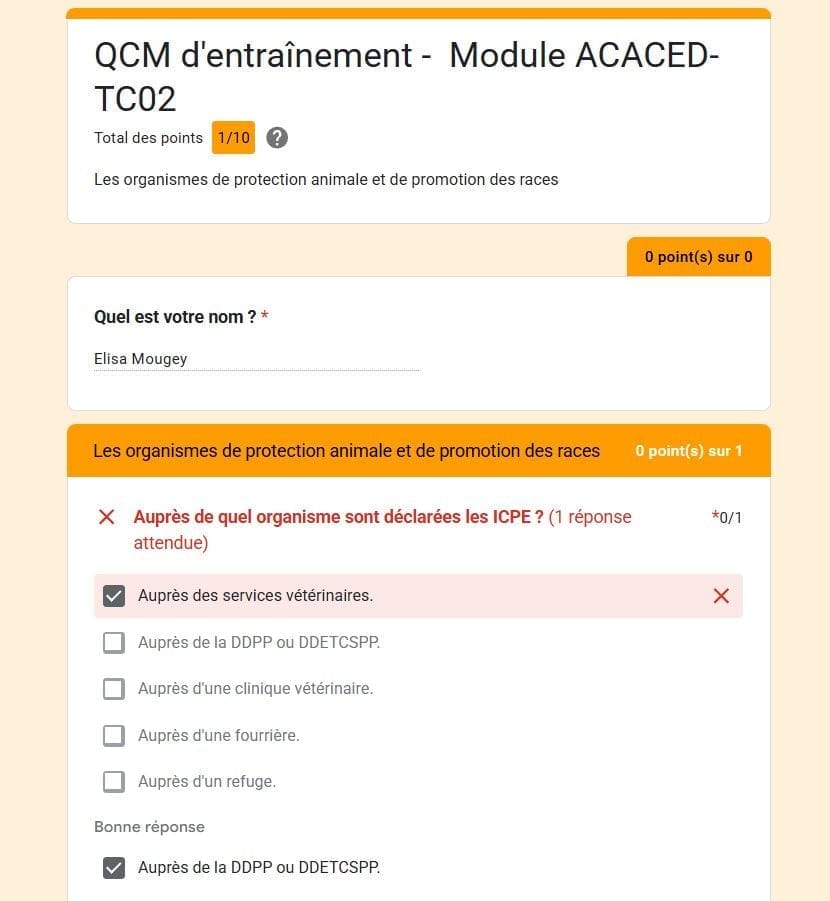Select the "0 point(s) sur 0" tab

pyautogui.click(x=698, y=257)
